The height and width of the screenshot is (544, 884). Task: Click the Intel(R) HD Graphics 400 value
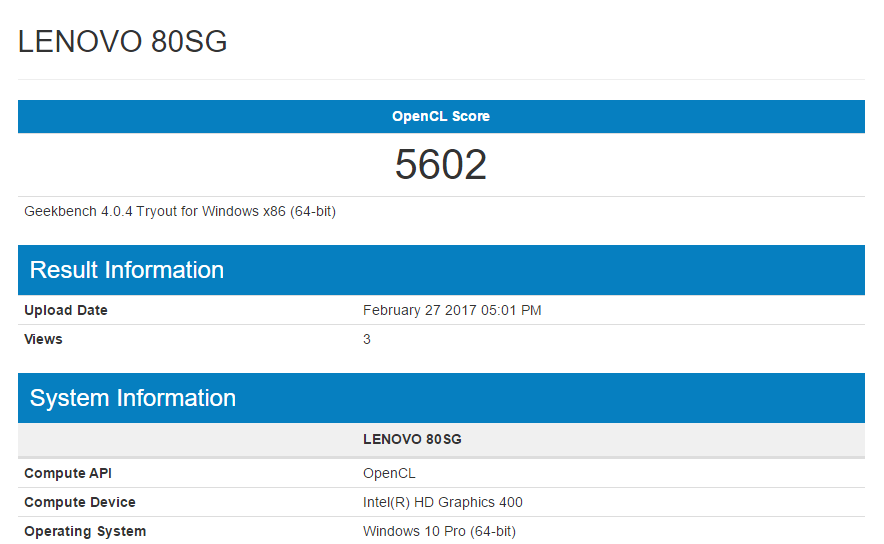tap(442, 502)
